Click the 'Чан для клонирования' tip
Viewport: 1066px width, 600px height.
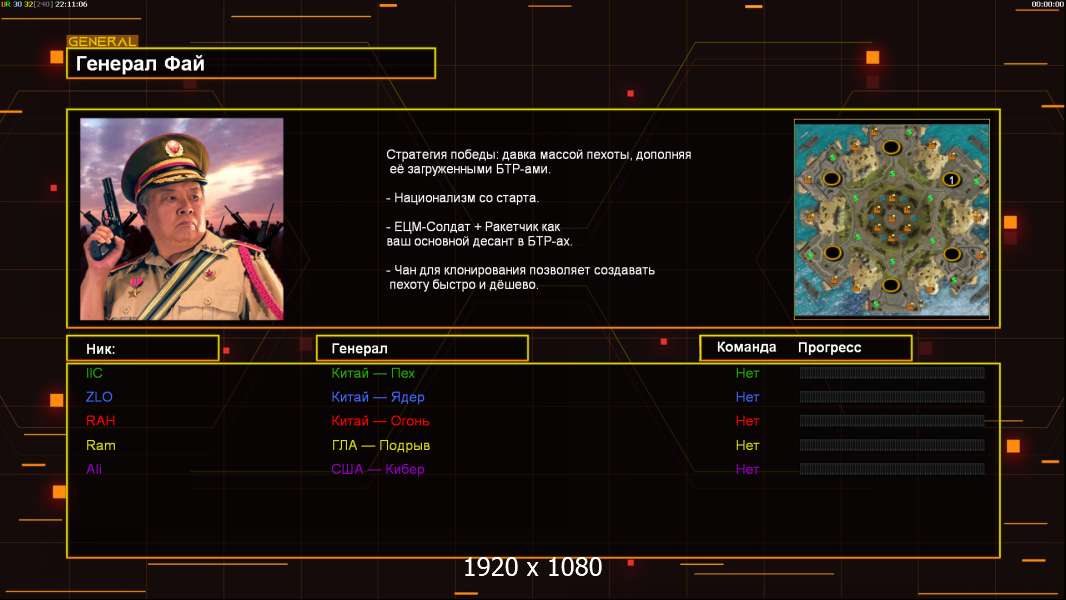pos(520,277)
